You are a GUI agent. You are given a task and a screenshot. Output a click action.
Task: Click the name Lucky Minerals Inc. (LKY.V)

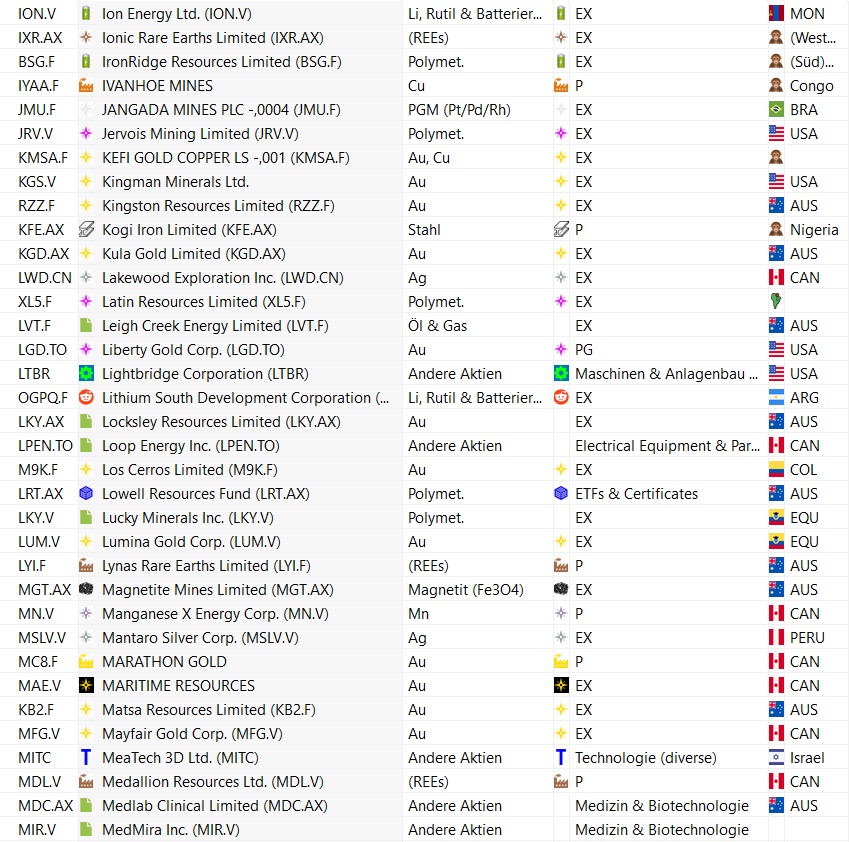pyautogui.click(x=188, y=518)
